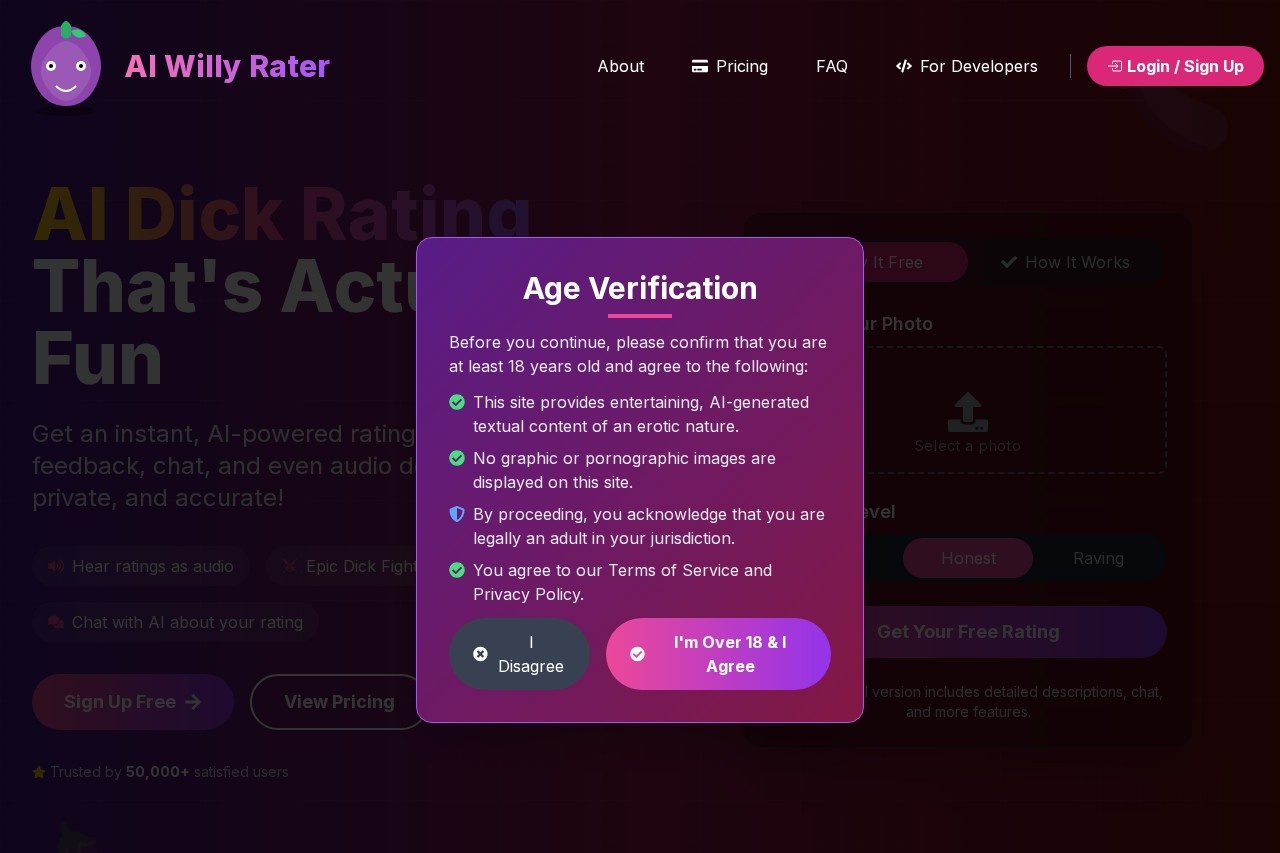Switch rating level to Raving
The height and width of the screenshot is (853, 1280).
coord(1098,558)
